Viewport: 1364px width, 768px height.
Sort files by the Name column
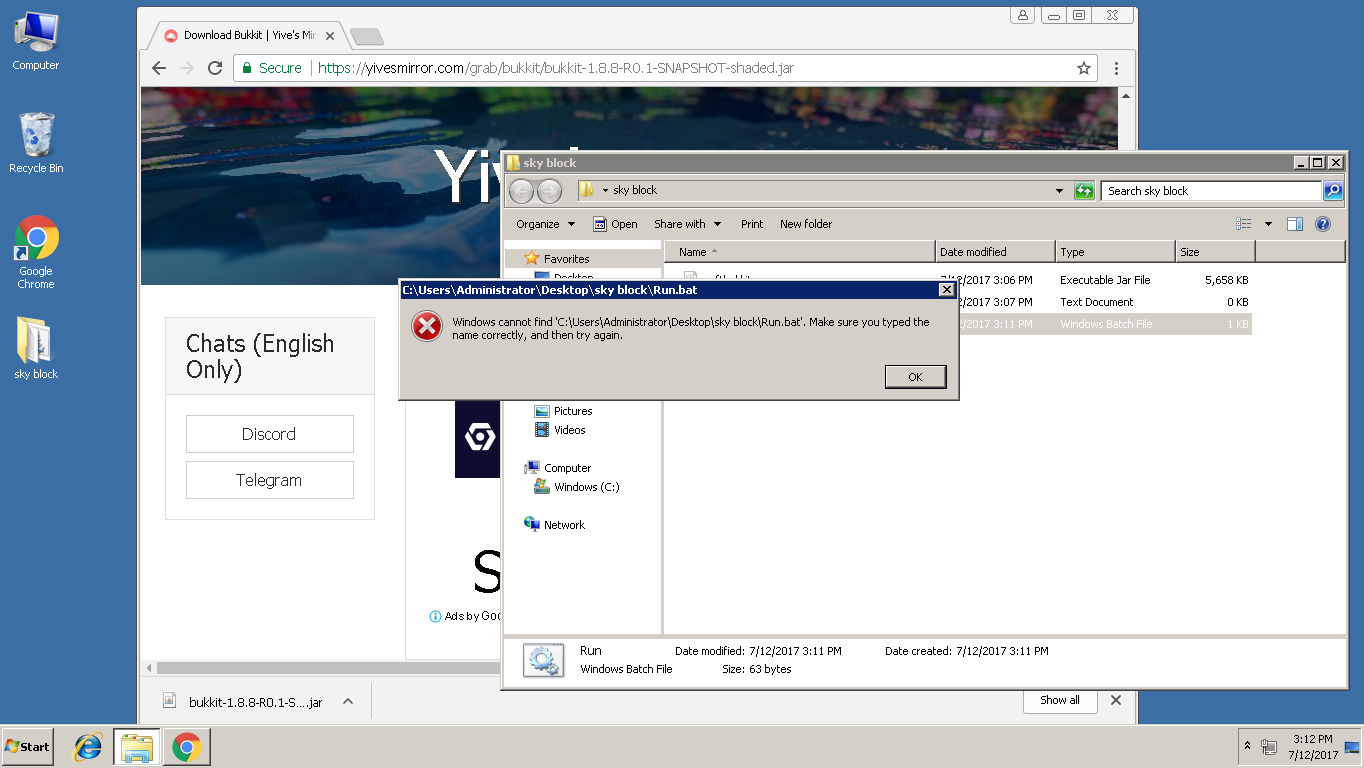tap(800, 252)
